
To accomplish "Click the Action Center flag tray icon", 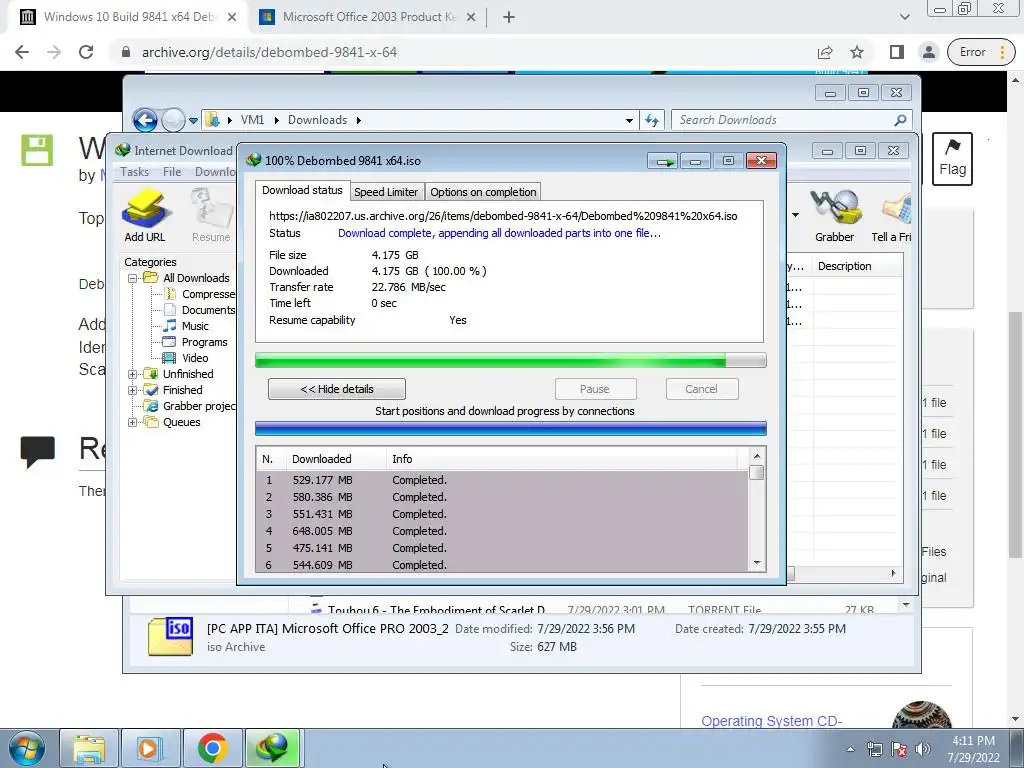I will tap(899, 749).
